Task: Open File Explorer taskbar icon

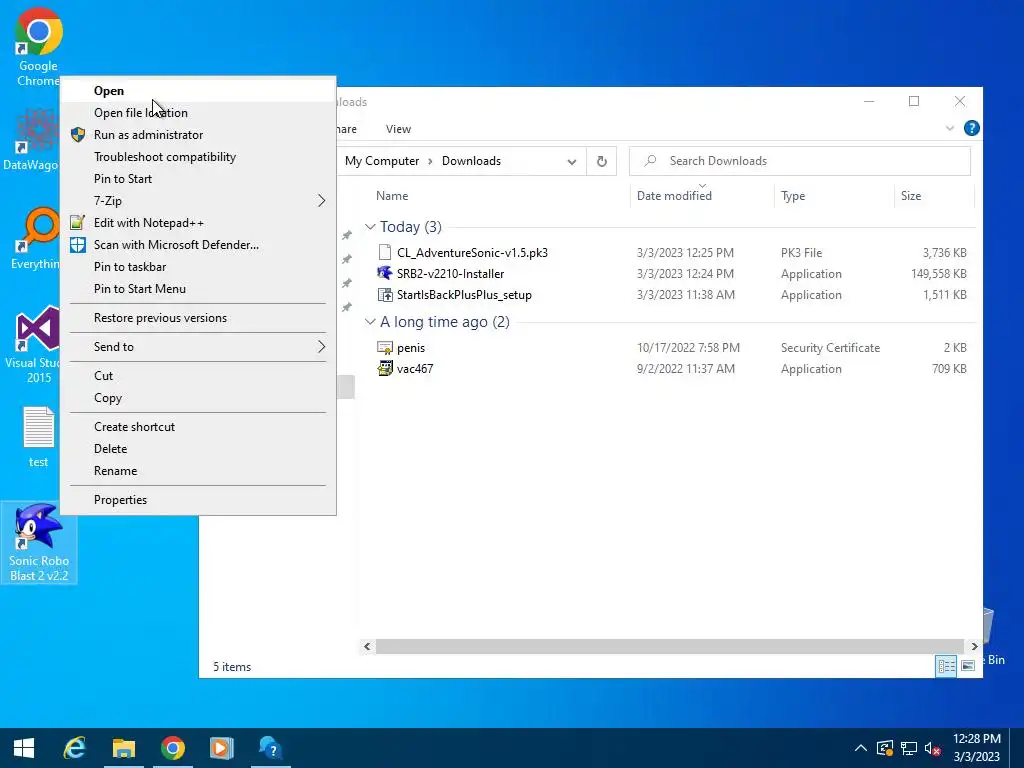Action: [123, 748]
